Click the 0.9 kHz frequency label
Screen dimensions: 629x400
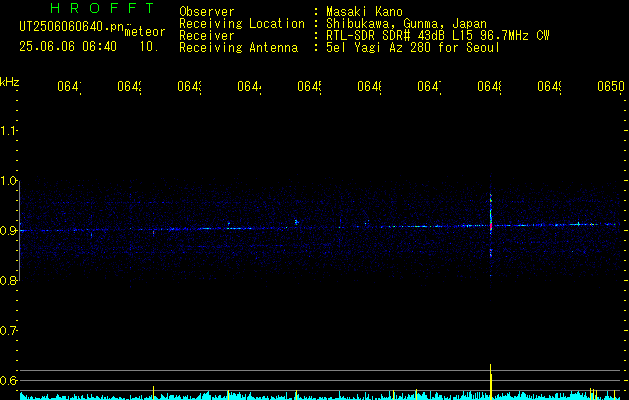click(x=8, y=230)
